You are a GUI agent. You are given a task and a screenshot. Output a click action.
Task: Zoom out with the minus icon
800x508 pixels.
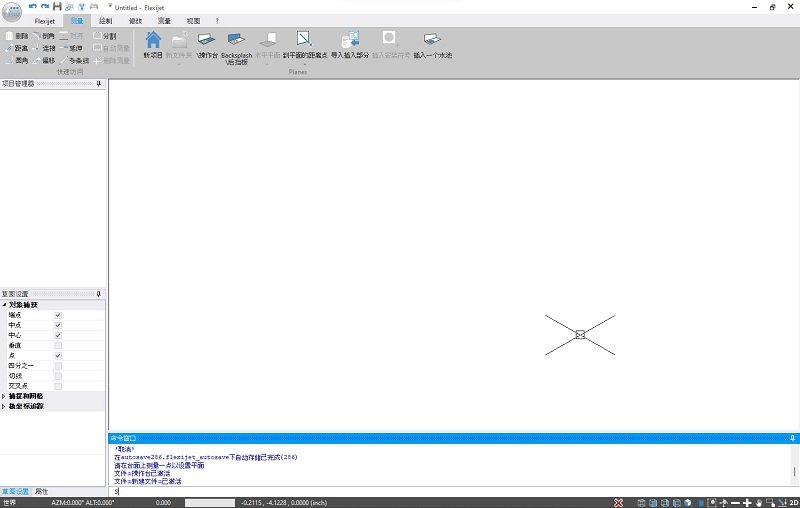click(x=736, y=503)
